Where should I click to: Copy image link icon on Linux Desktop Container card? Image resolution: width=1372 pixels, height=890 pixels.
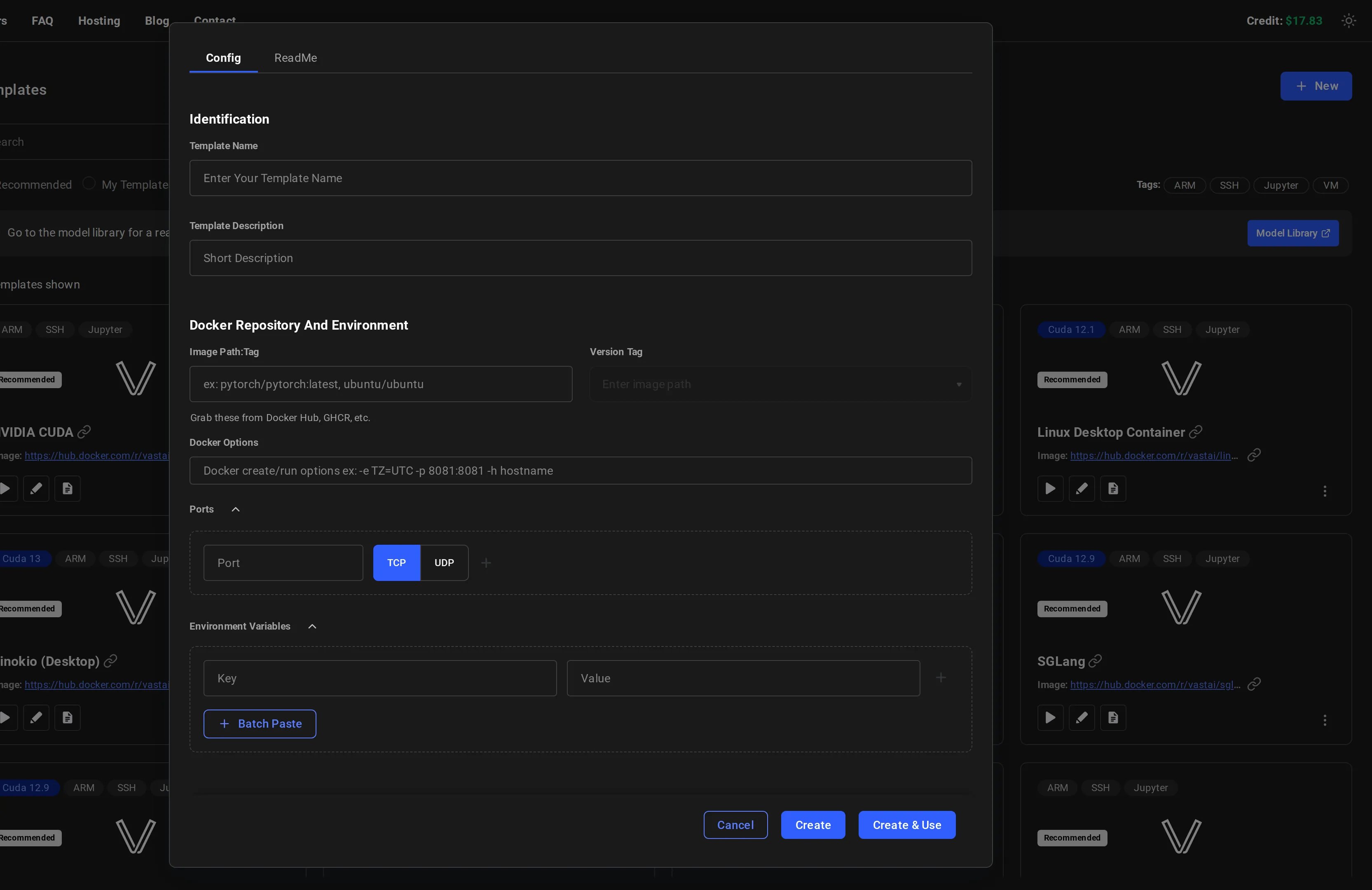[x=1254, y=455]
